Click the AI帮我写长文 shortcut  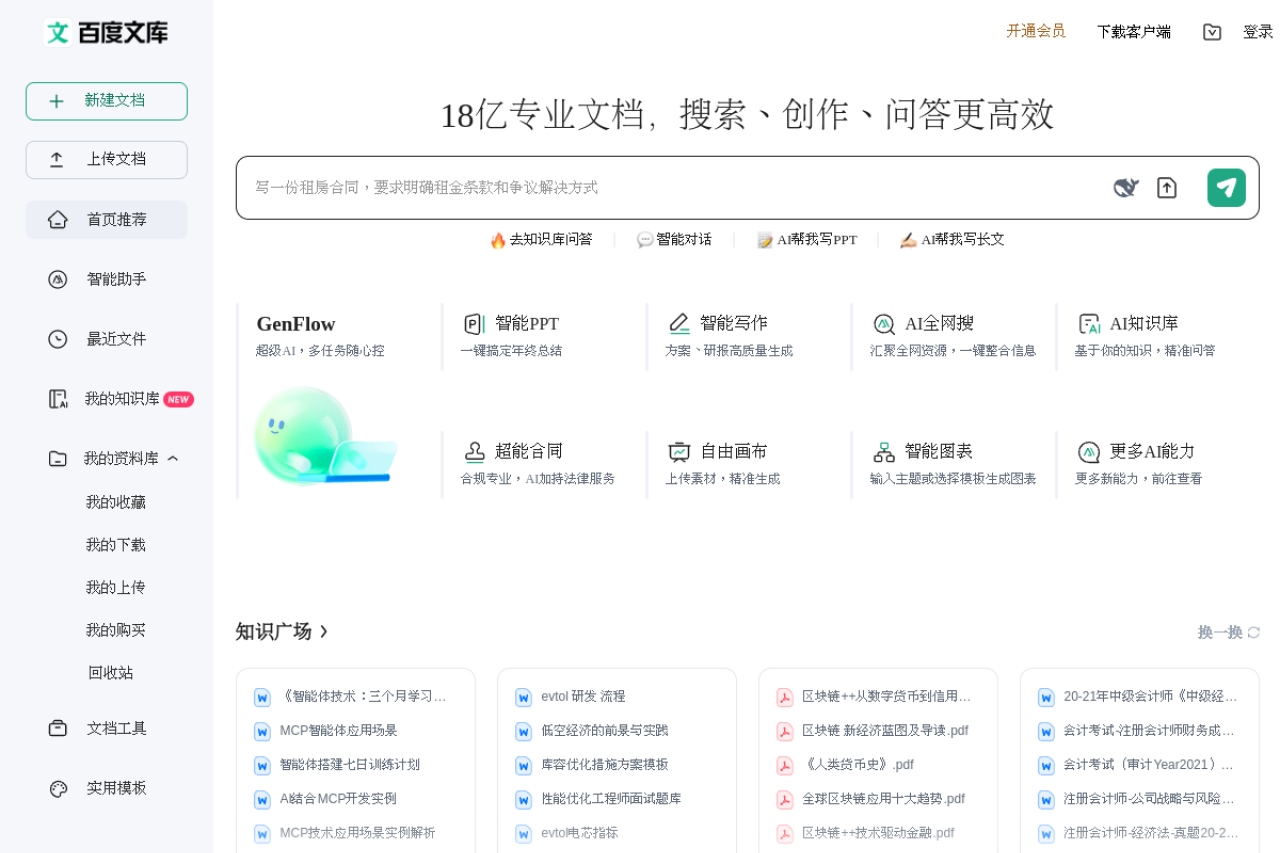952,240
